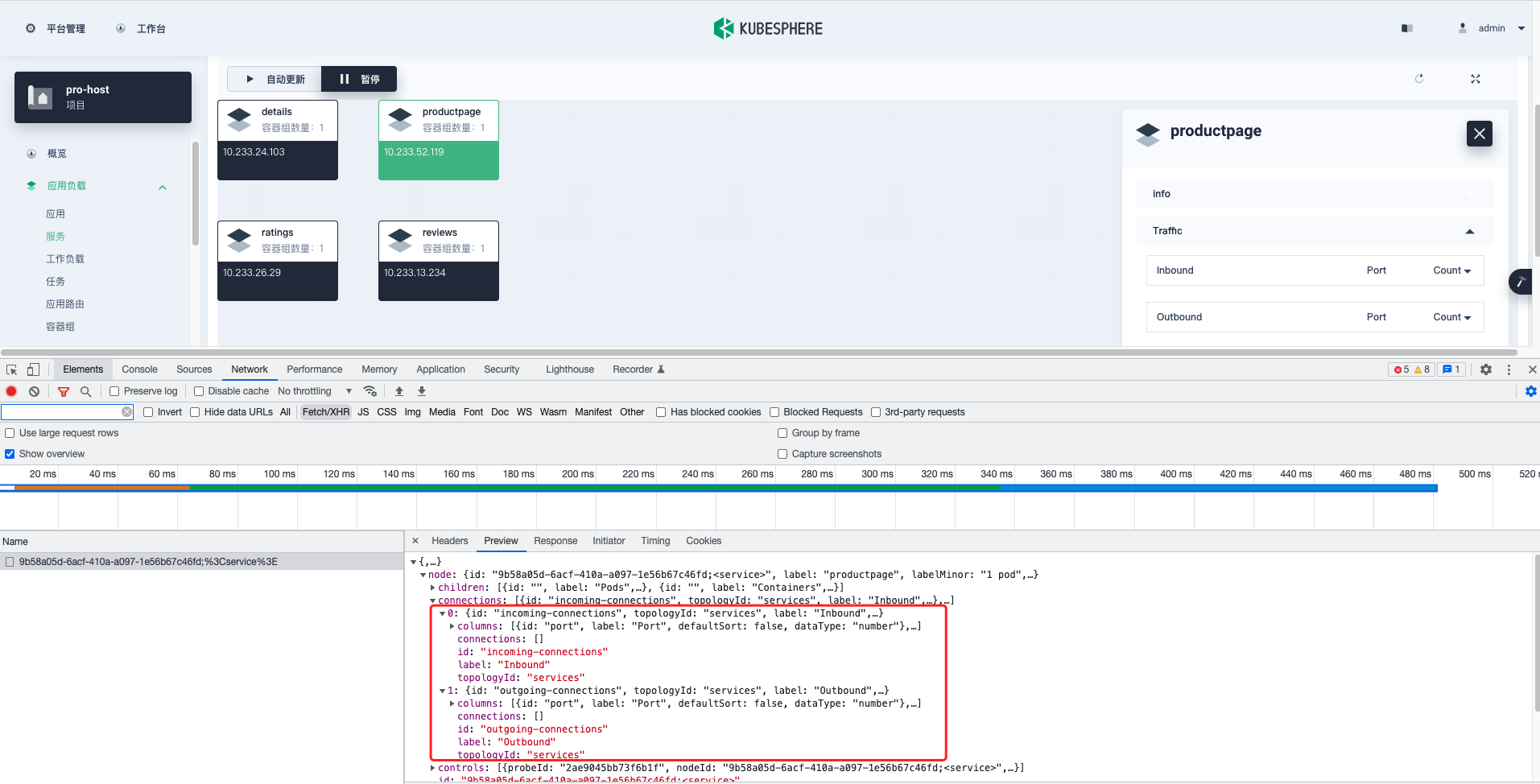
Task: Toggle the network filter funnel icon
Action: pos(64,391)
